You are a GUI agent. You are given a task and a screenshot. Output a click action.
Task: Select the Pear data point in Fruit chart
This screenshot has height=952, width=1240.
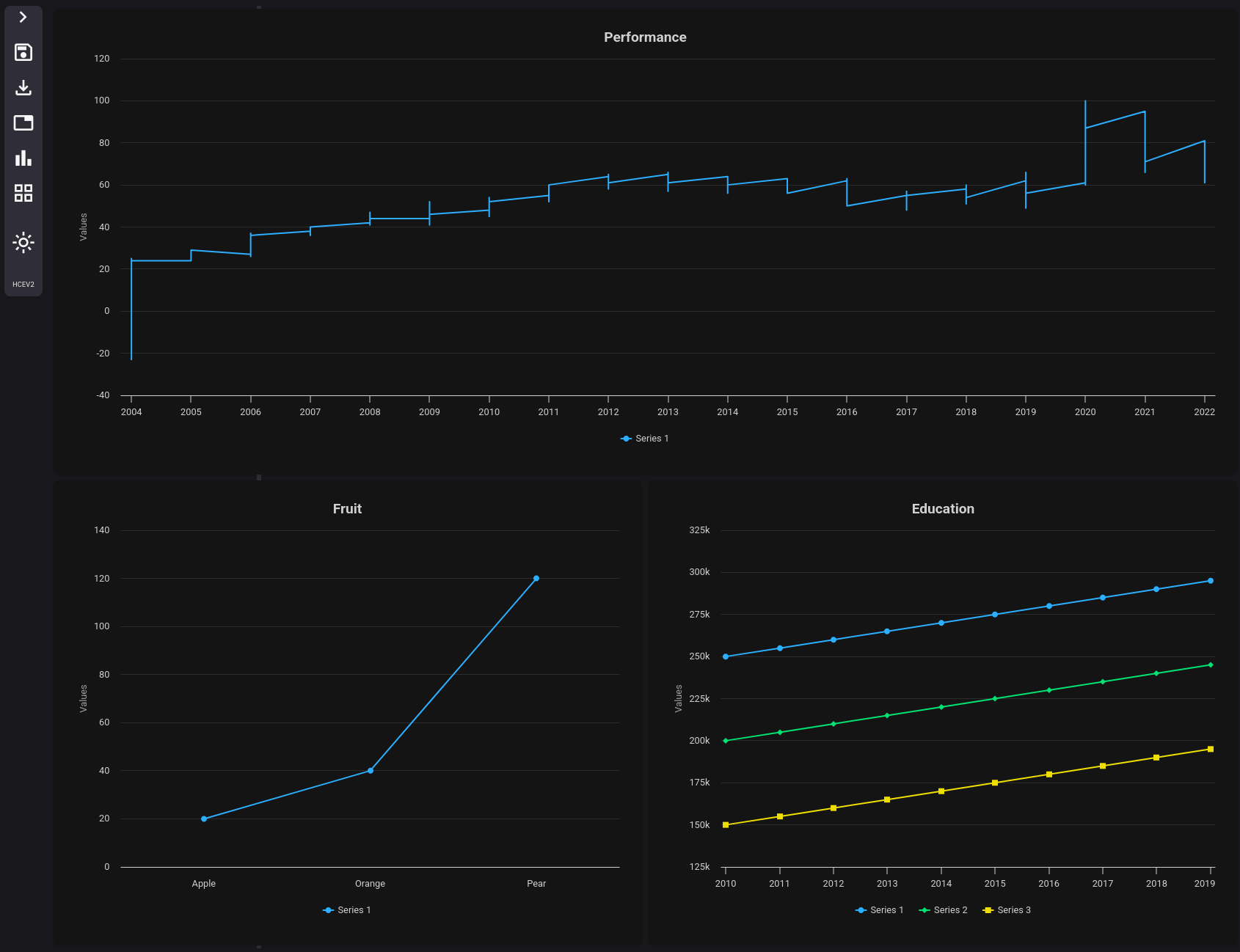tap(536, 577)
